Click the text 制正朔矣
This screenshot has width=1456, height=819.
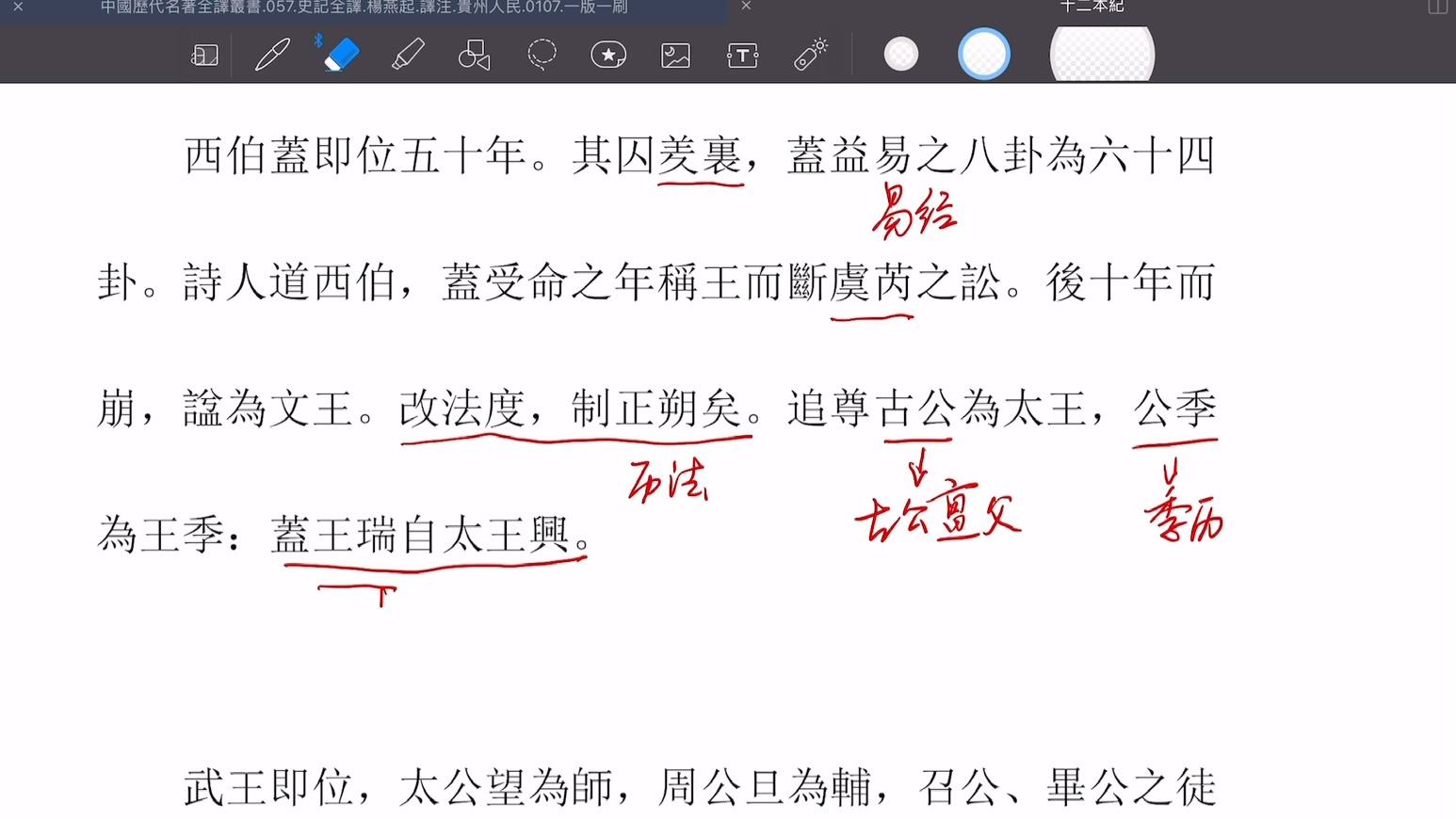click(x=655, y=409)
